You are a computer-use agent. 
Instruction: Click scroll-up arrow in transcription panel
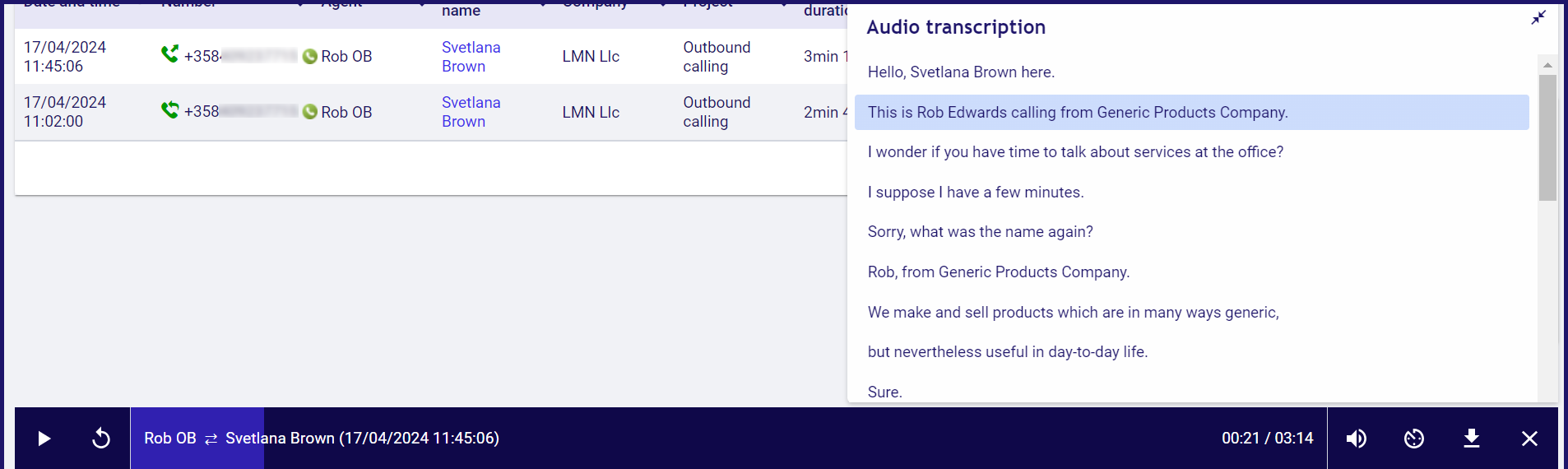[1547, 64]
